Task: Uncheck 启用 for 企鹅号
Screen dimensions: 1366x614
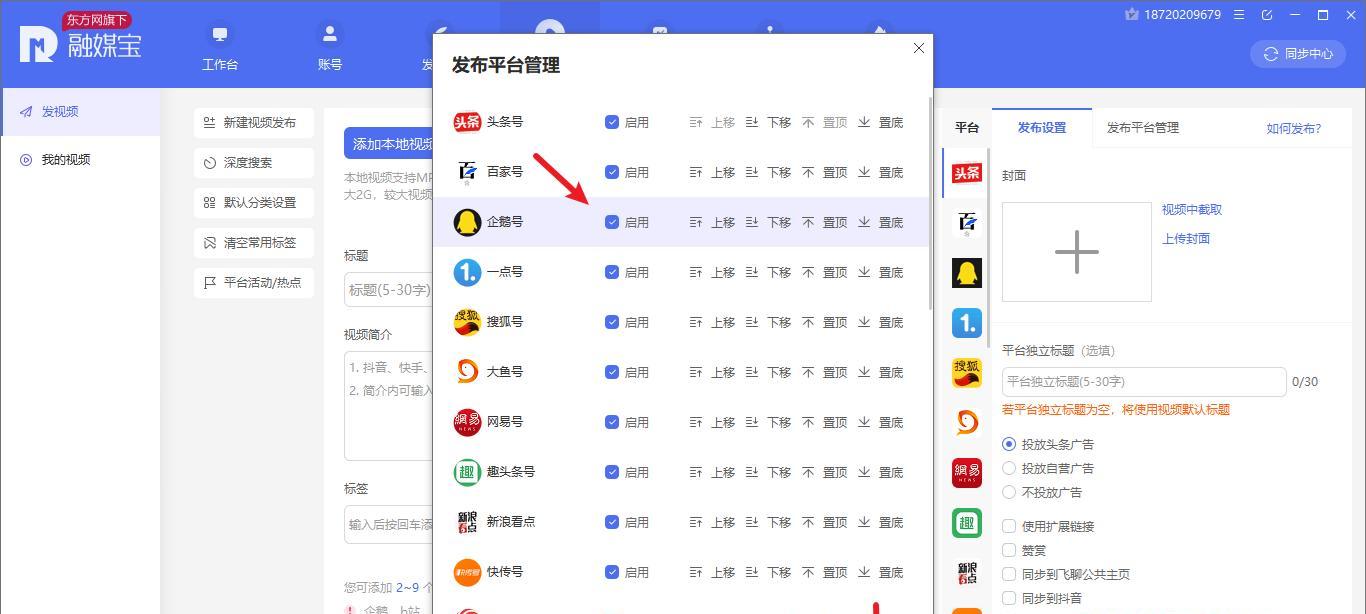Action: tap(612, 222)
